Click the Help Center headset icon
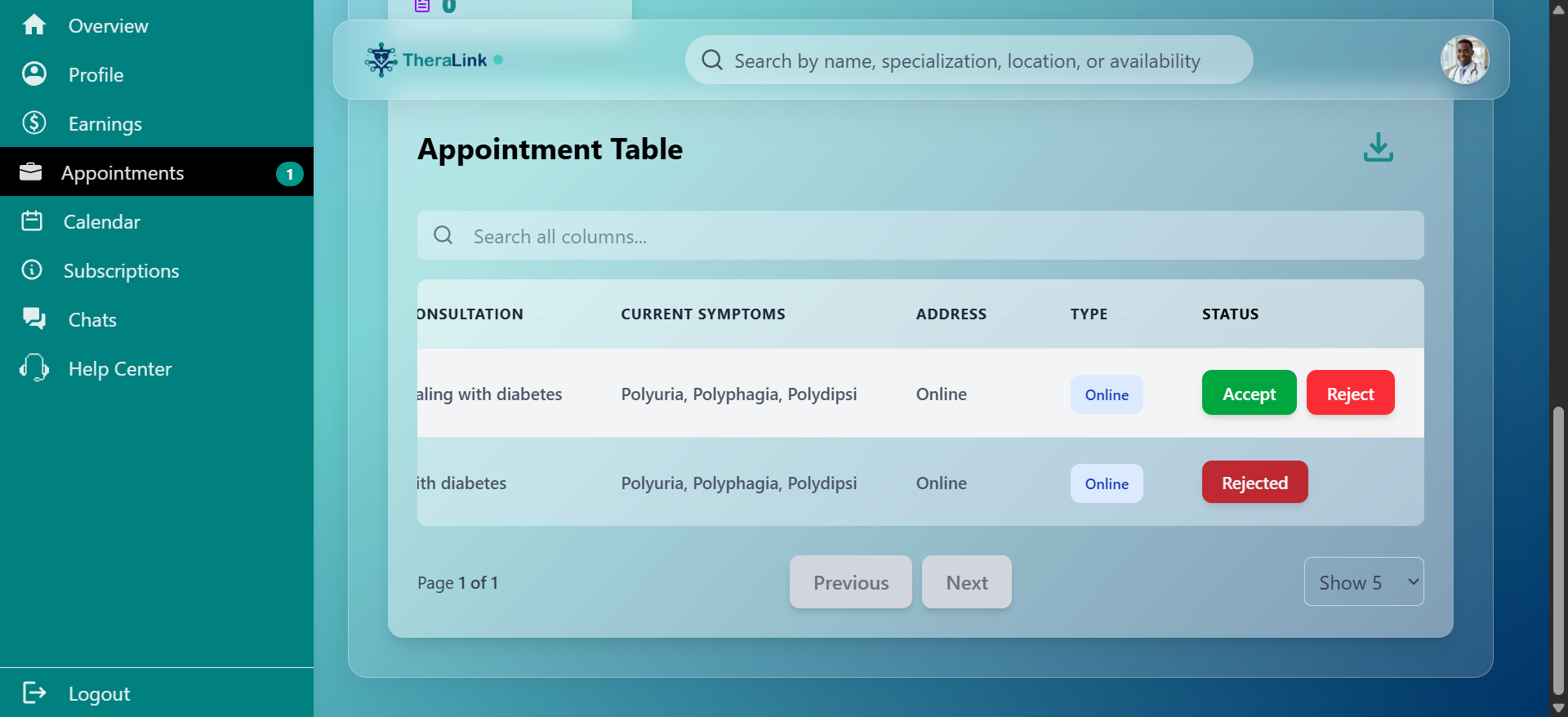Screen dimensions: 1568x717 pyautogui.click(x=34, y=368)
